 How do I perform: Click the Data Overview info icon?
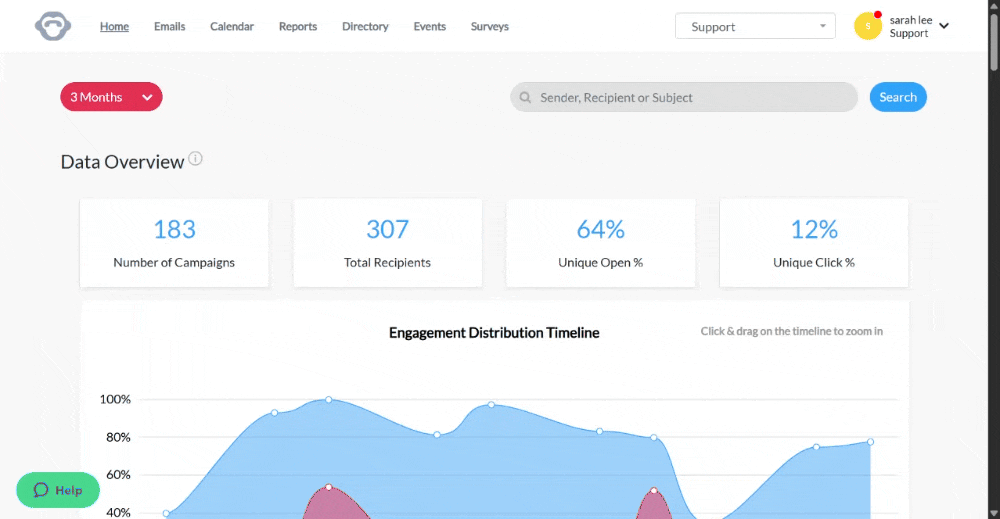pyautogui.click(x=196, y=158)
